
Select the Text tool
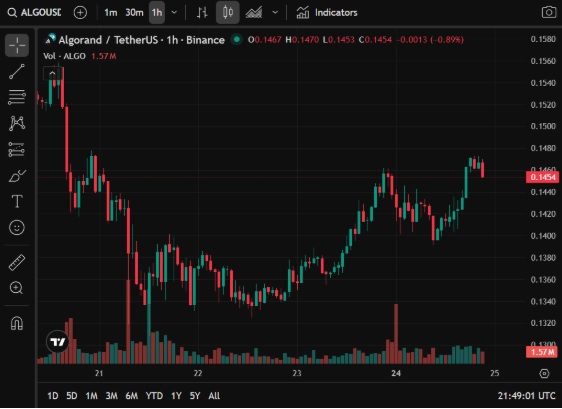click(17, 201)
